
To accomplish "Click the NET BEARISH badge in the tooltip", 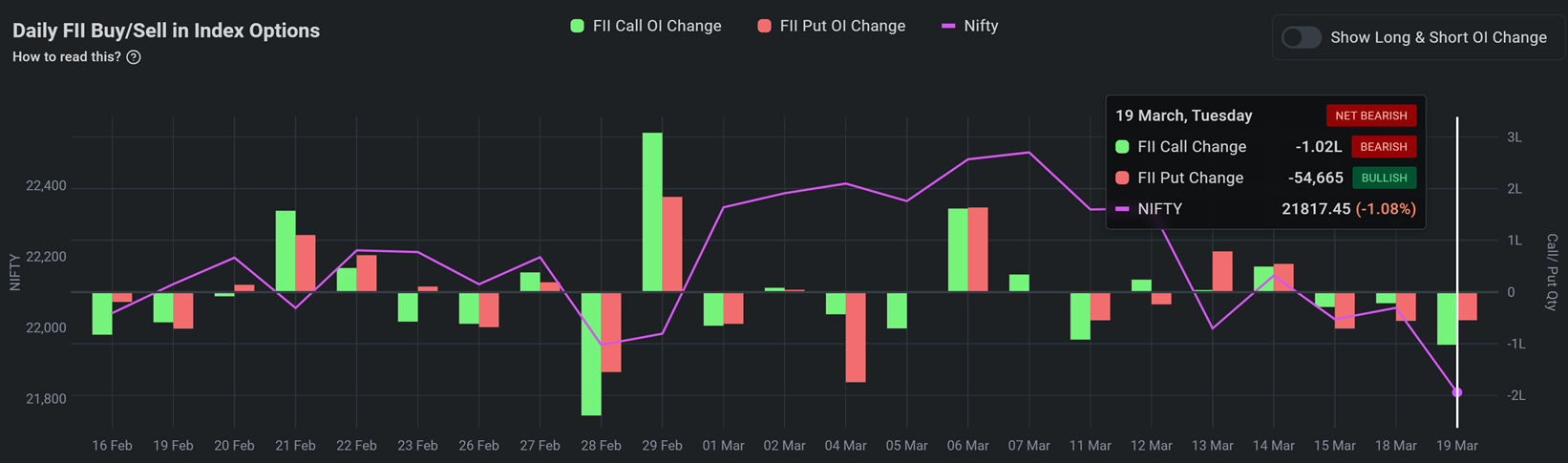I will click(1370, 116).
